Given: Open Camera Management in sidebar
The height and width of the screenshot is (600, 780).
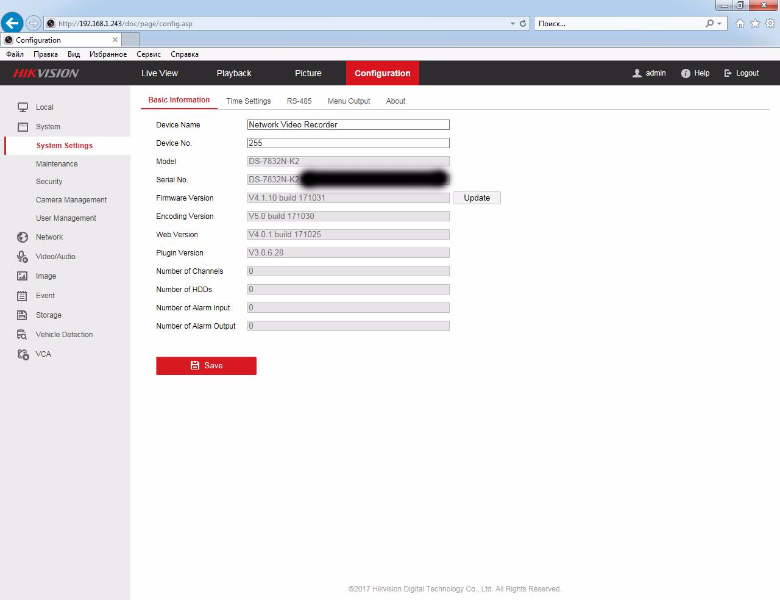Looking at the screenshot, I should pyautogui.click(x=71, y=200).
